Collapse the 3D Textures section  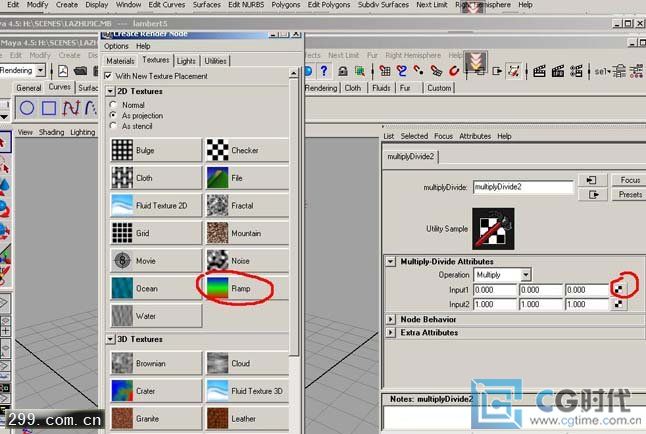[110, 339]
